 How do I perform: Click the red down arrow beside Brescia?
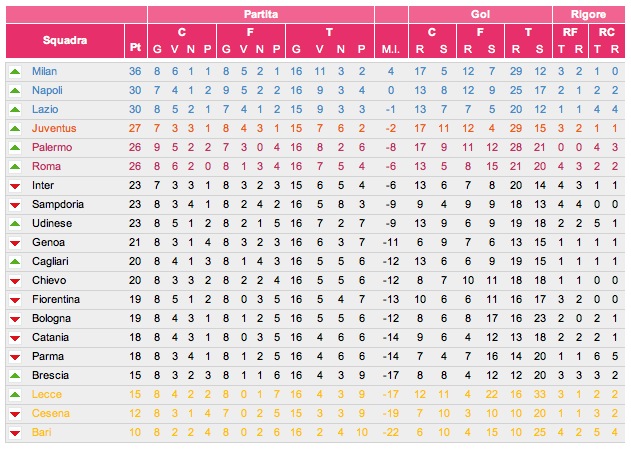(x=14, y=375)
